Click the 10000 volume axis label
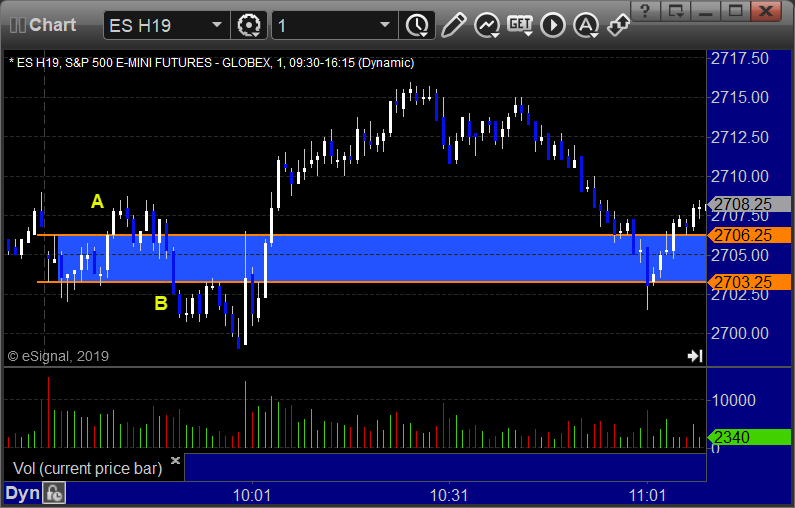This screenshot has width=795, height=508. click(x=734, y=401)
